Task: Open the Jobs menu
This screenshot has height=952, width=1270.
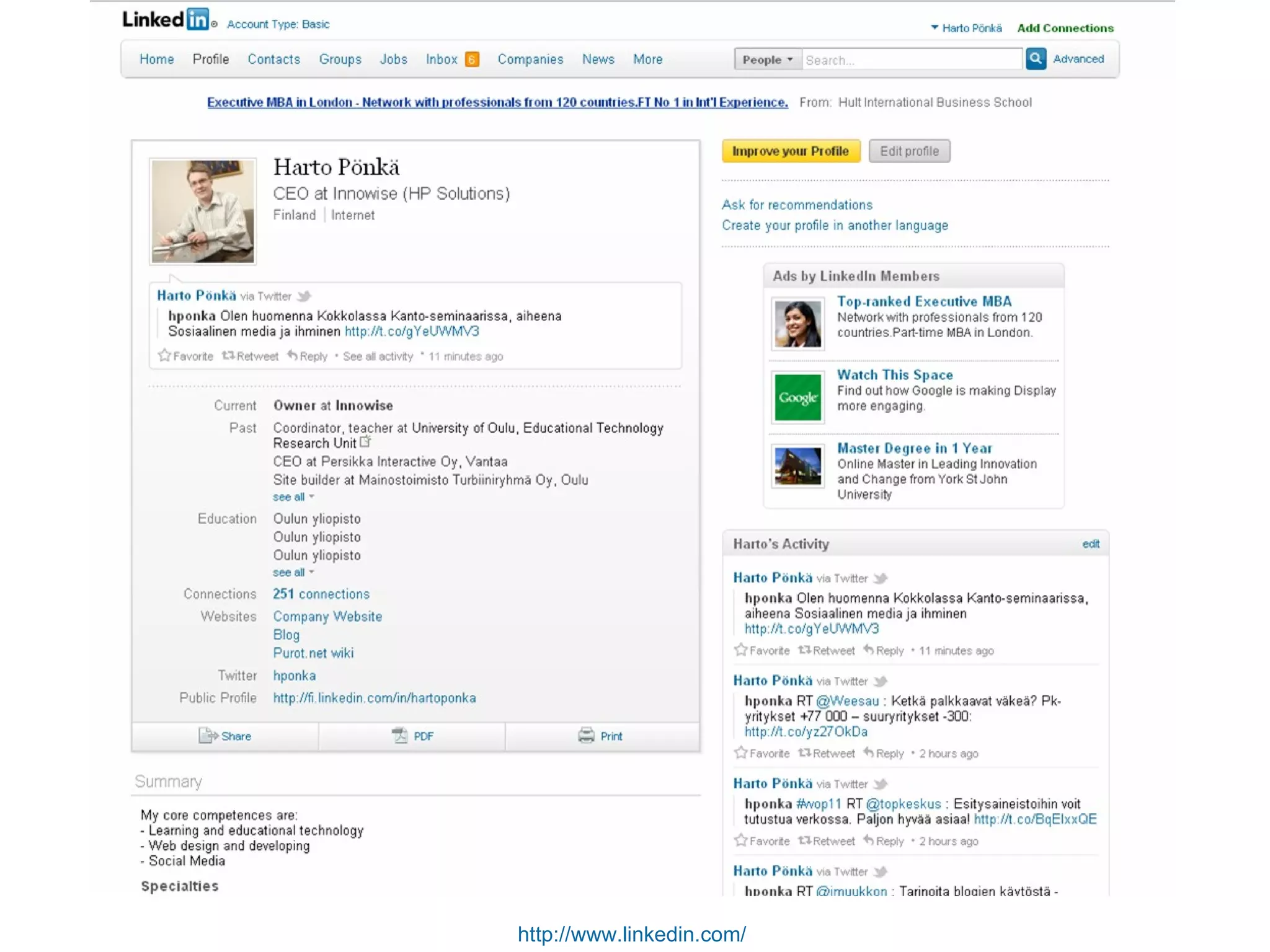Action: tap(394, 59)
